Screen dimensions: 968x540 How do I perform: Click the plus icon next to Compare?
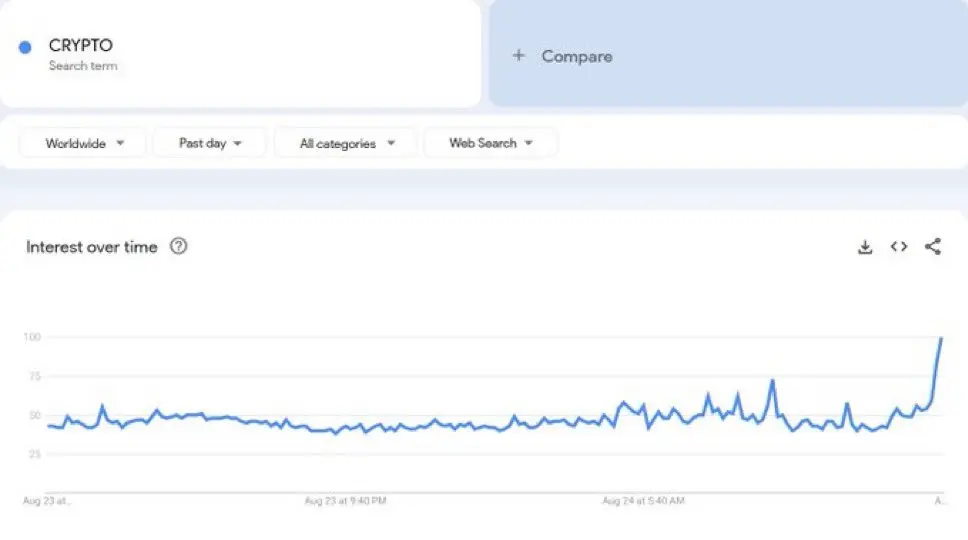click(519, 56)
